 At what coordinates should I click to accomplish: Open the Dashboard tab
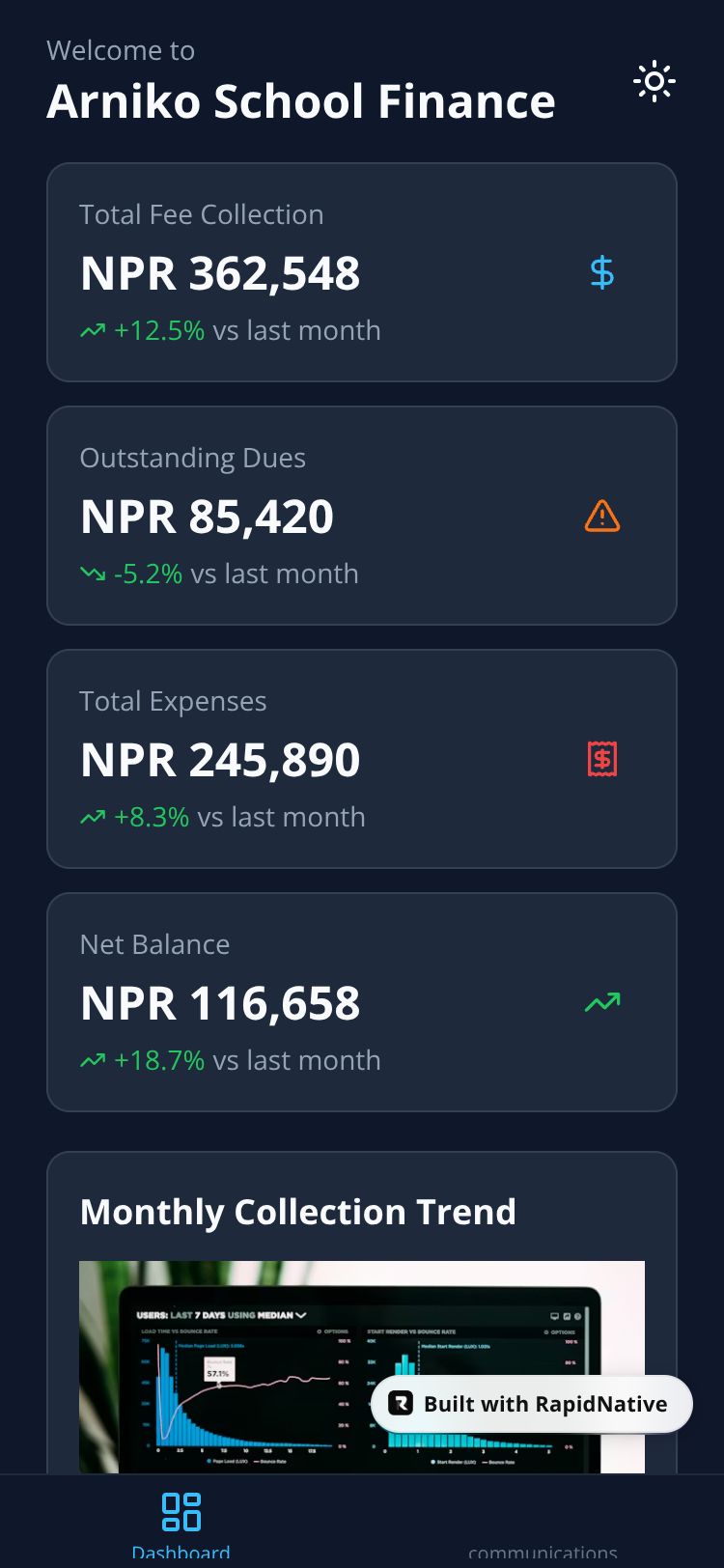pos(181,1524)
